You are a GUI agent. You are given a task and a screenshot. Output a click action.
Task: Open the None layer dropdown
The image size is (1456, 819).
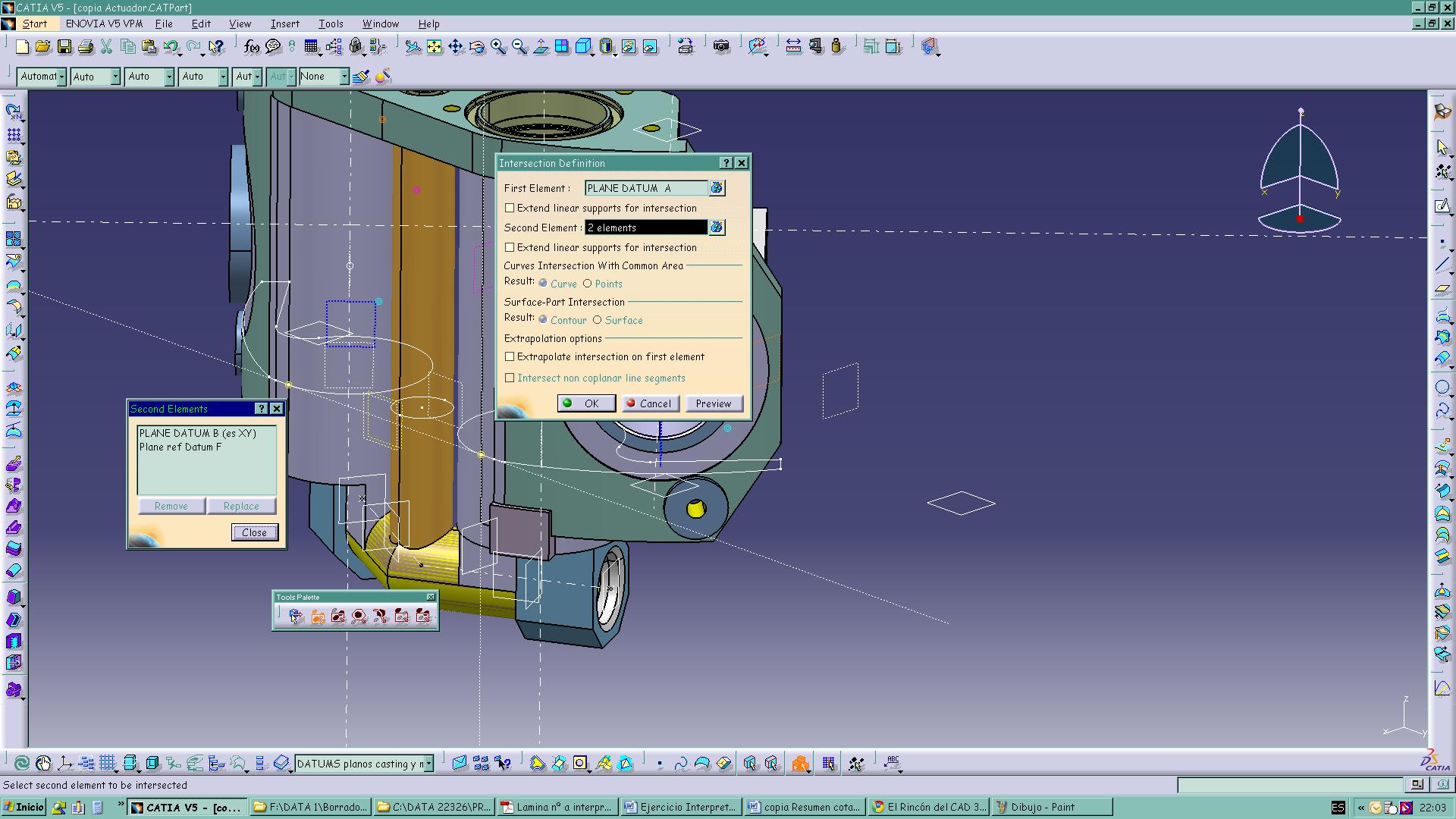pyautogui.click(x=344, y=77)
